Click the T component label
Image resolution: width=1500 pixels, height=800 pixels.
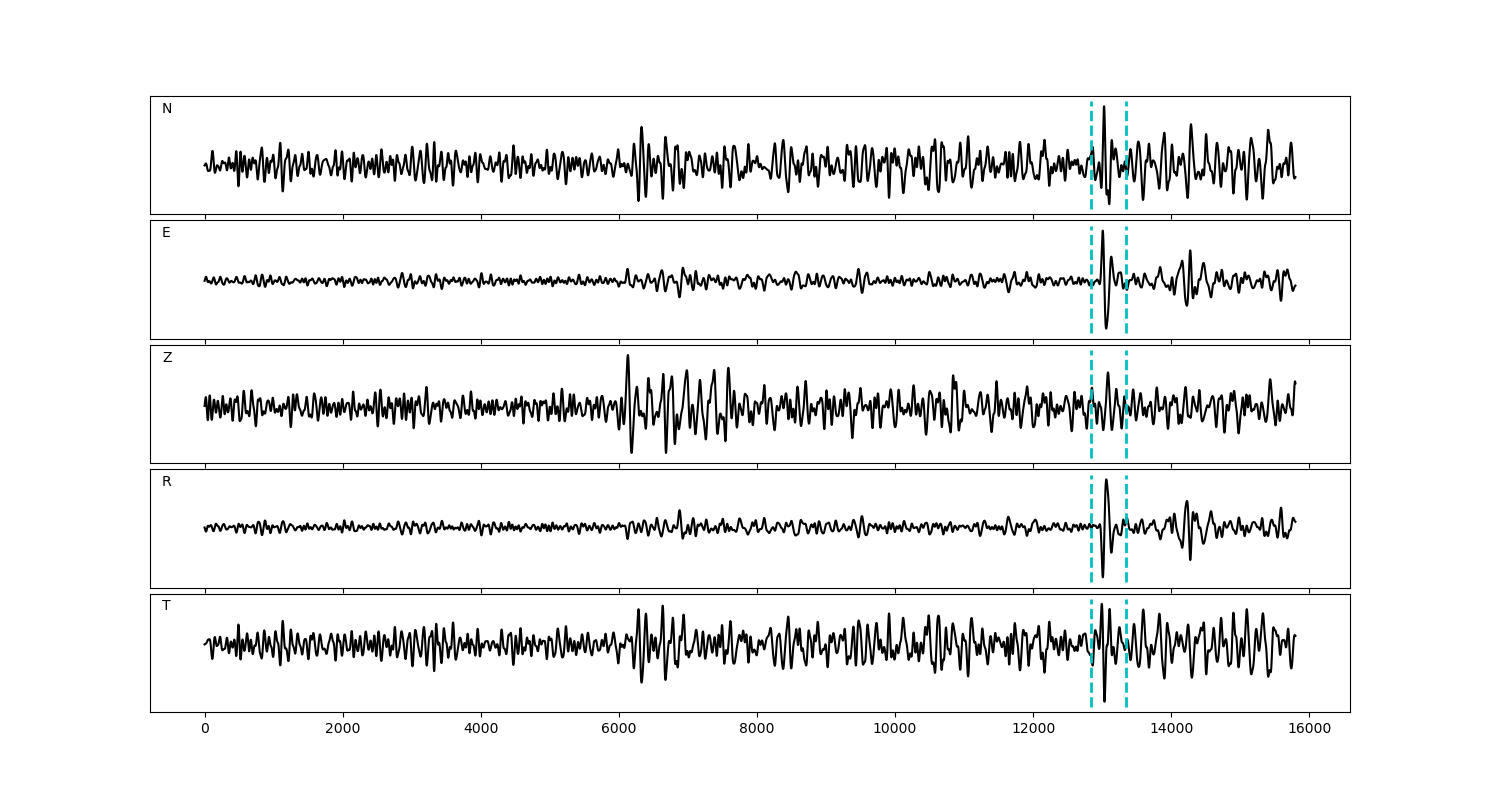[x=166, y=606]
